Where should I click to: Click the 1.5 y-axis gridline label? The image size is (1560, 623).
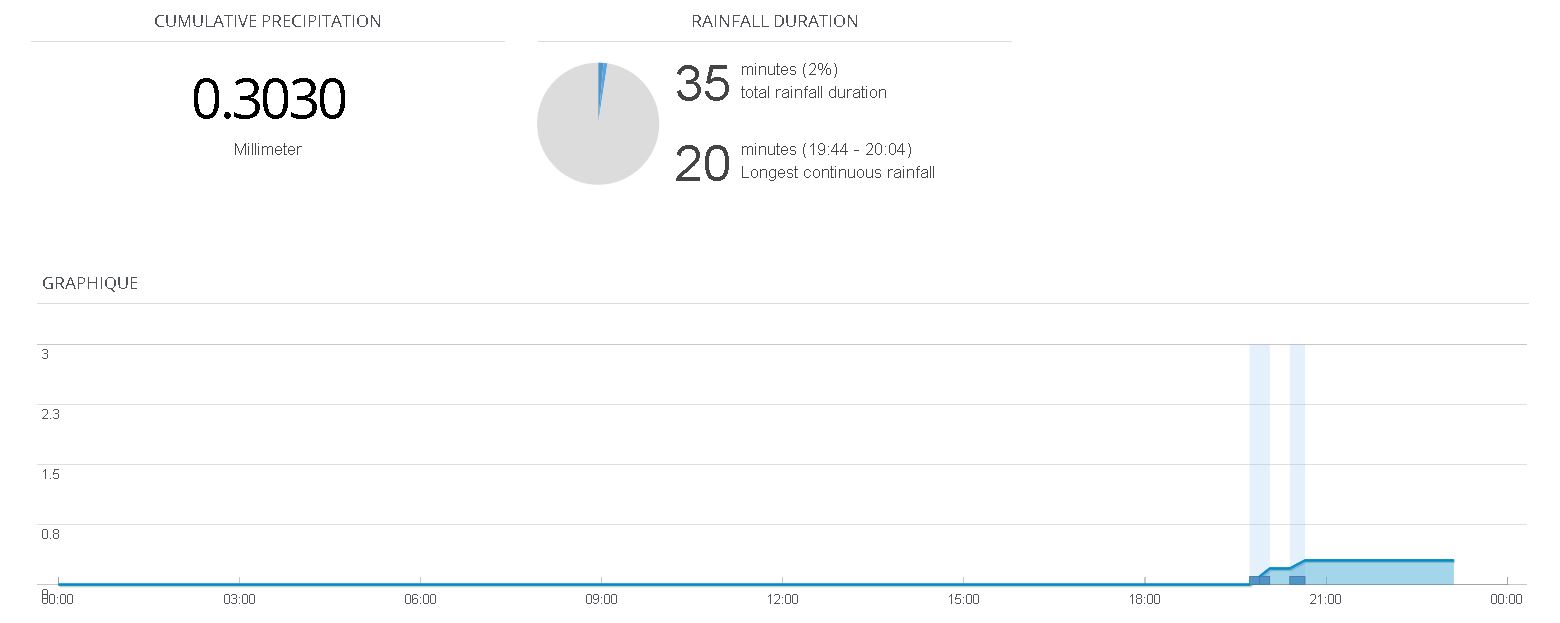click(x=50, y=474)
